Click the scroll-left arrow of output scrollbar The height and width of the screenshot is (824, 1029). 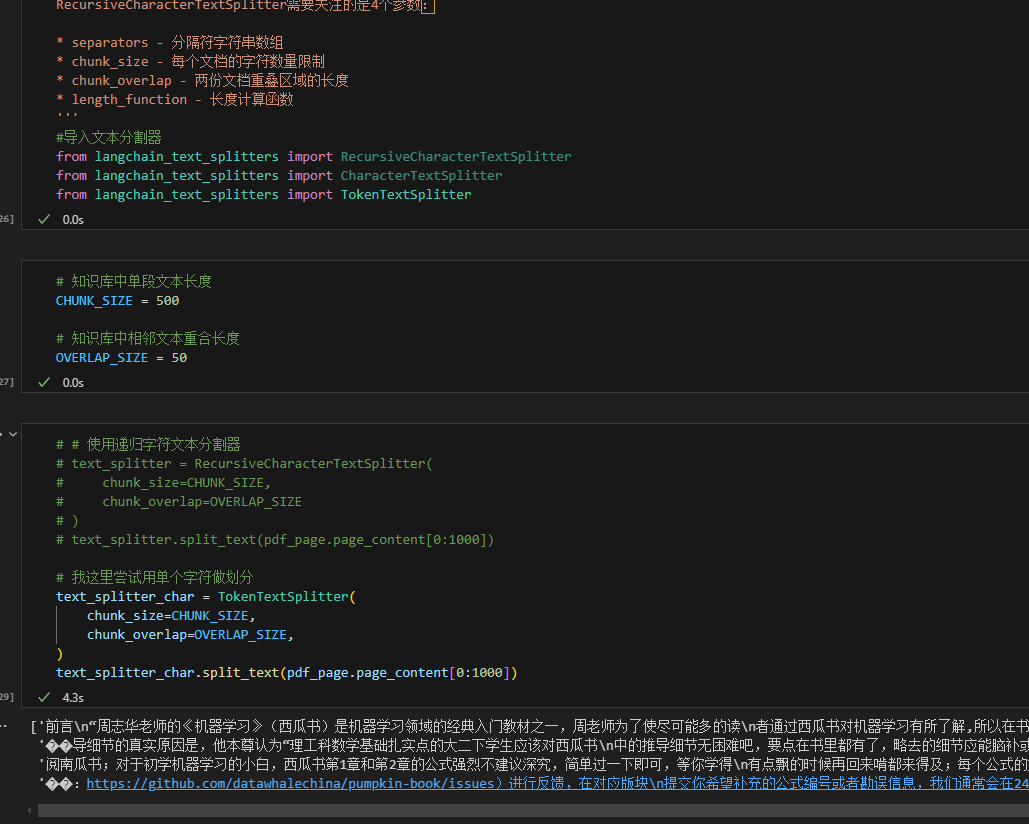click(x=30, y=811)
